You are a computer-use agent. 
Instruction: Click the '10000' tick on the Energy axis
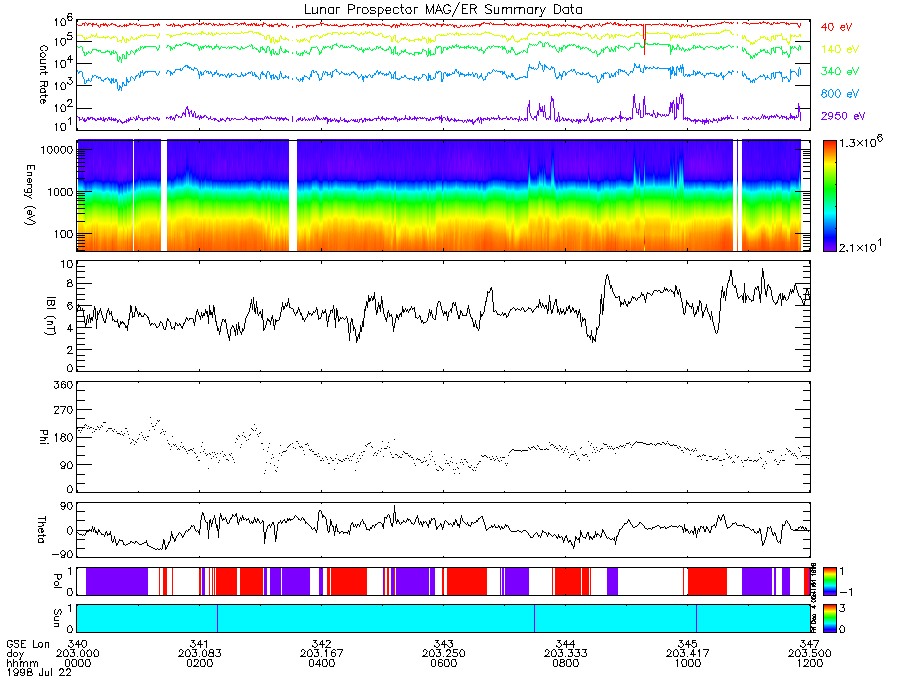tap(56, 150)
